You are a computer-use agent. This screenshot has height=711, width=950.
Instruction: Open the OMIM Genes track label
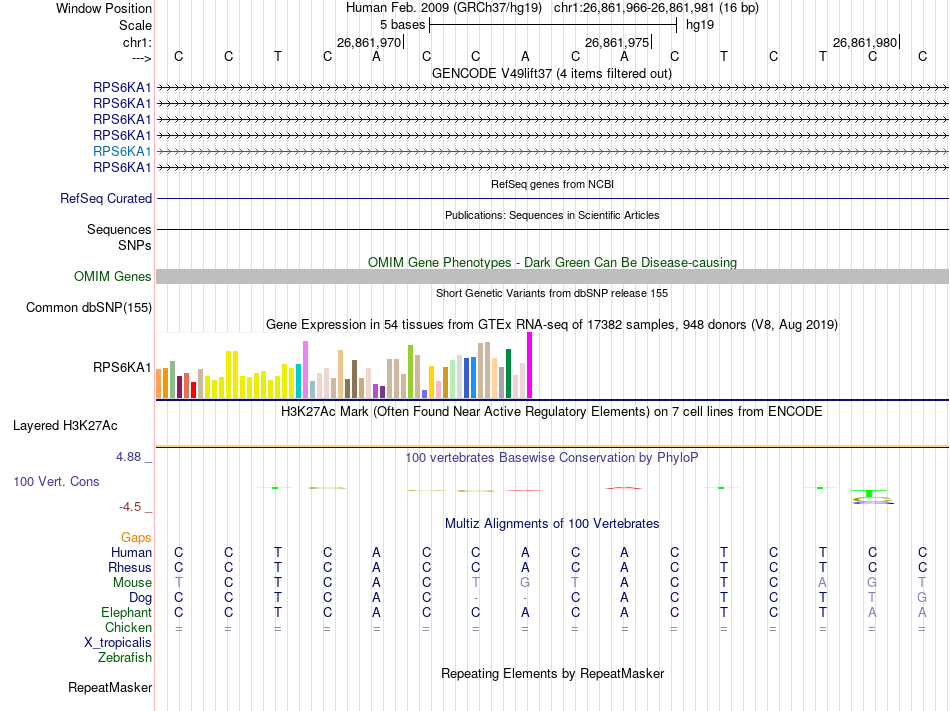pos(113,277)
